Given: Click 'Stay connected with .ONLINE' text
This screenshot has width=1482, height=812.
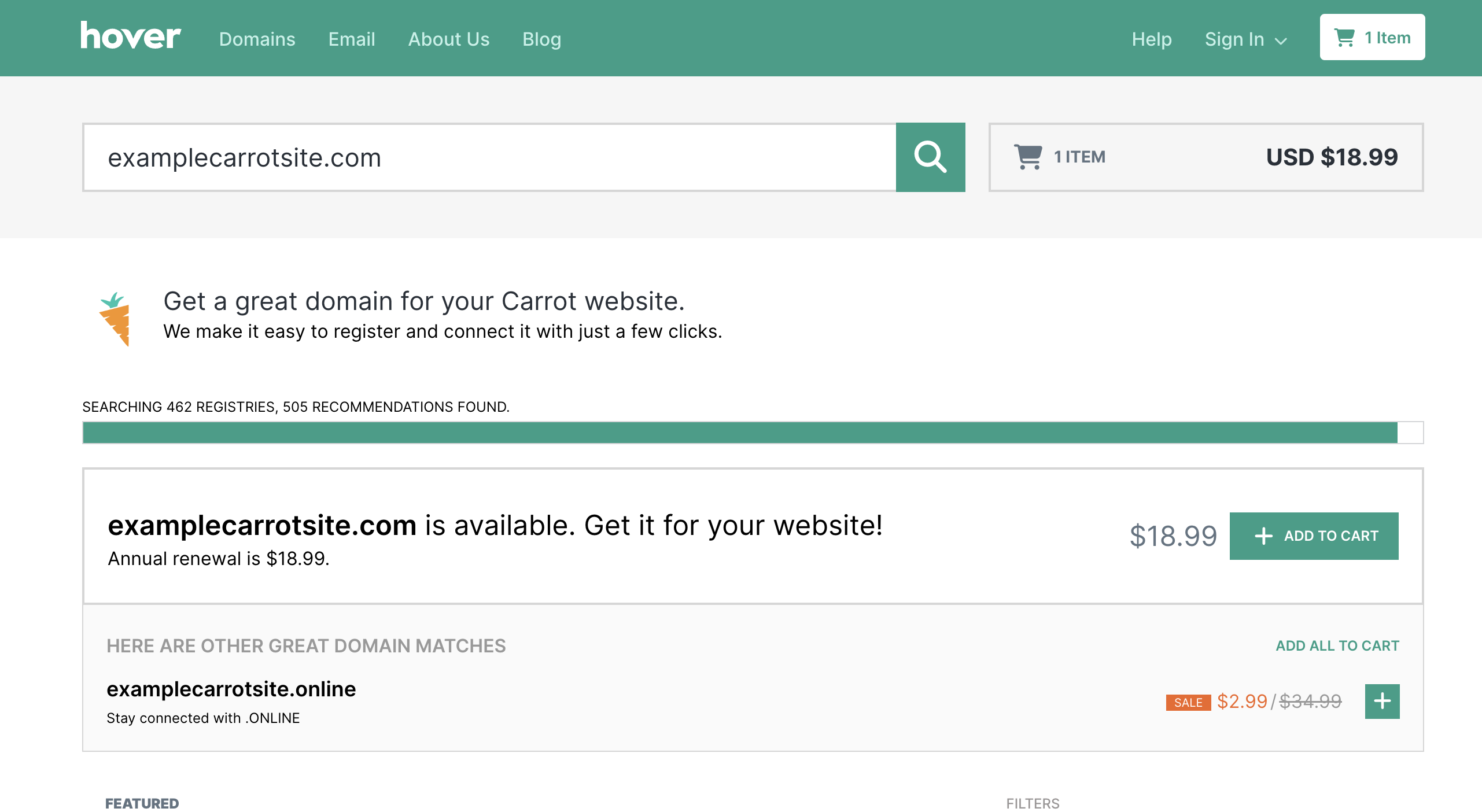Looking at the screenshot, I should [x=203, y=718].
